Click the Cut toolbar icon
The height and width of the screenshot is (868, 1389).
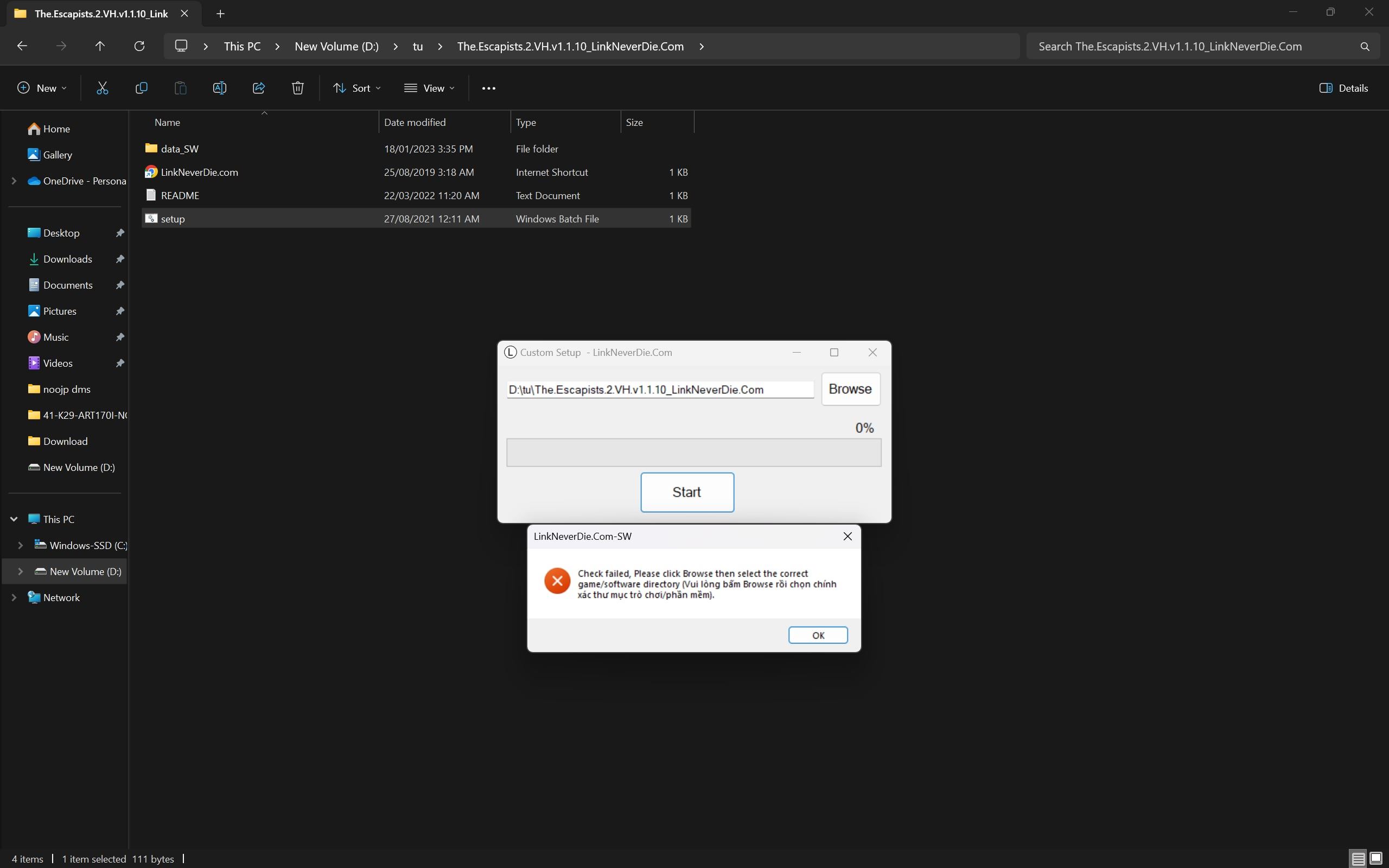[x=102, y=88]
